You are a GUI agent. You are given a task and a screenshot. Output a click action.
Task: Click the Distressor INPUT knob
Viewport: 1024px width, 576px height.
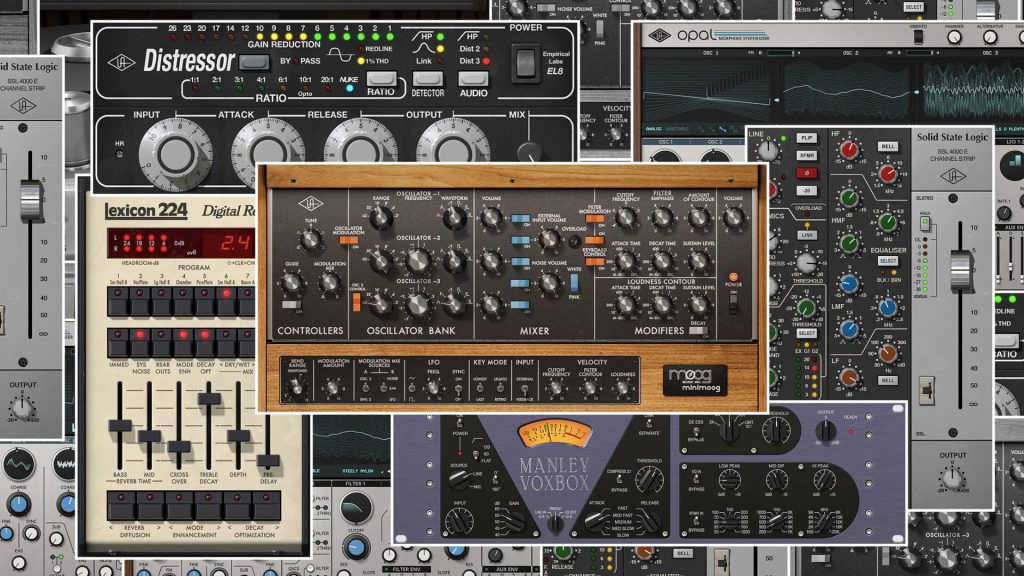coord(175,155)
